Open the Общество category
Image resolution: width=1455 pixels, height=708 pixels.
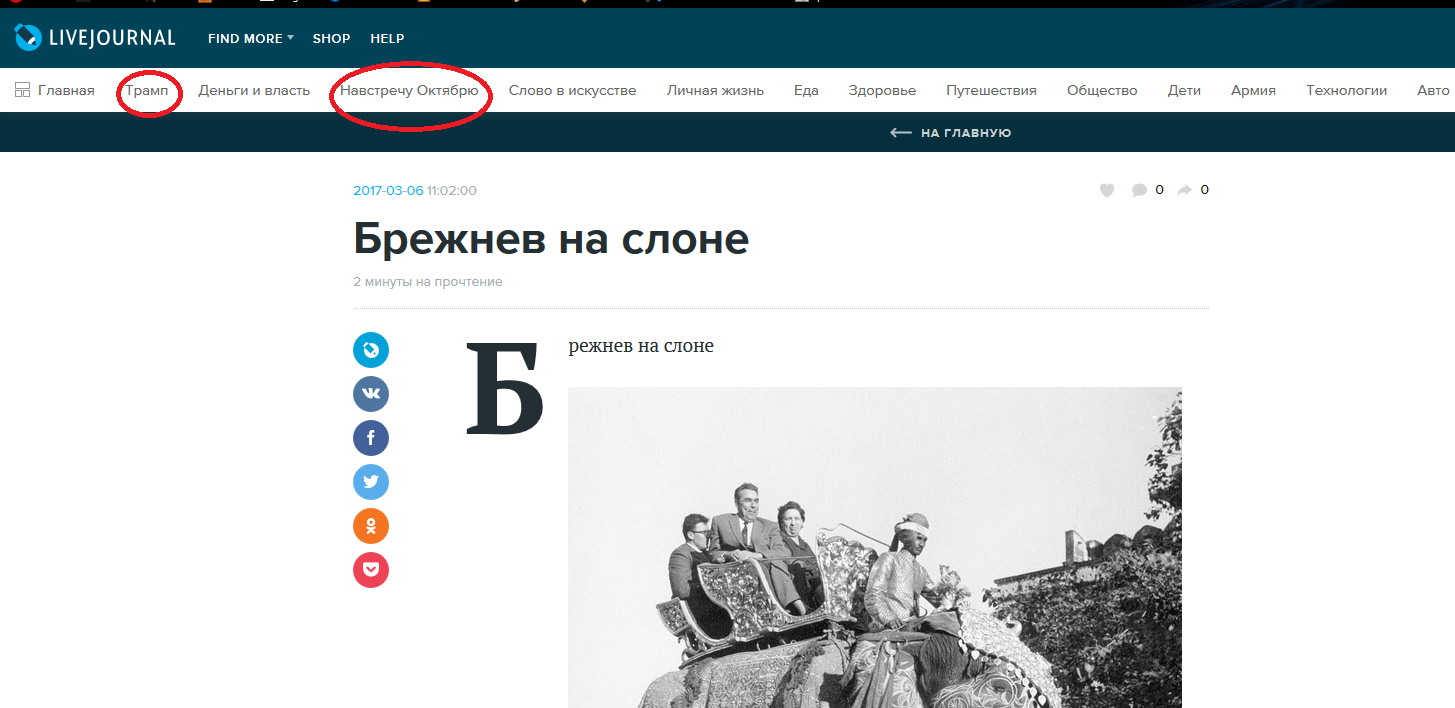pos(1102,90)
